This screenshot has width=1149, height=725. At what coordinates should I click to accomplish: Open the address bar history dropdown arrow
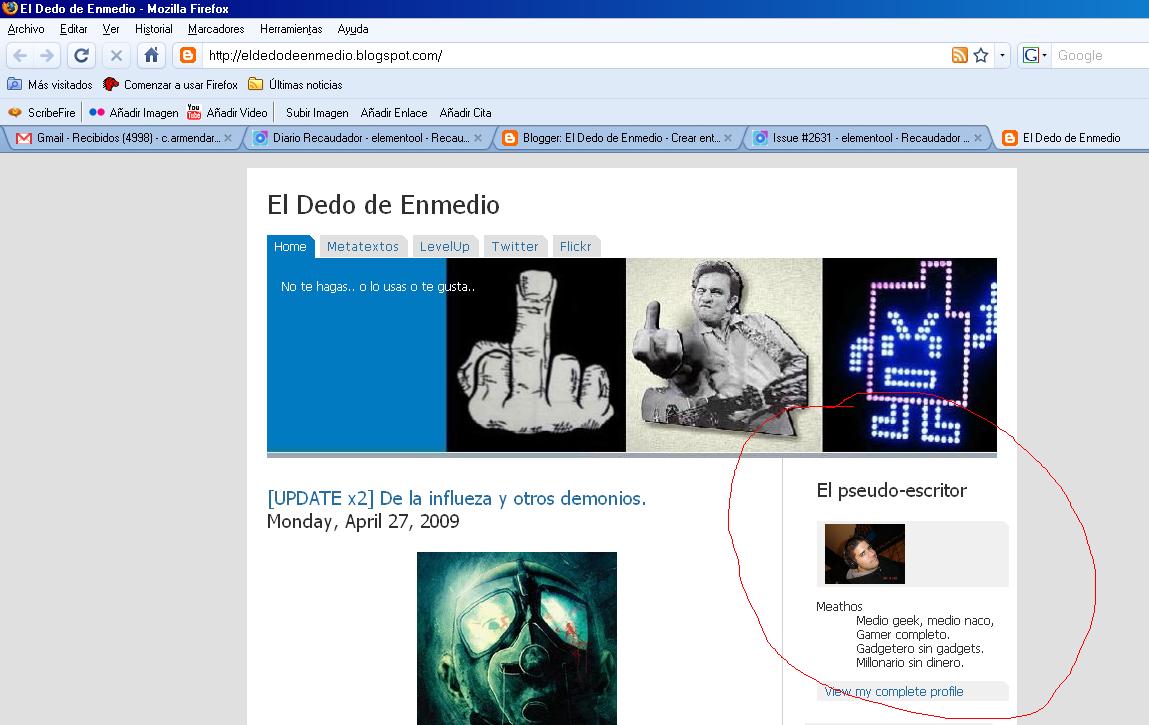pos(1002,55)
